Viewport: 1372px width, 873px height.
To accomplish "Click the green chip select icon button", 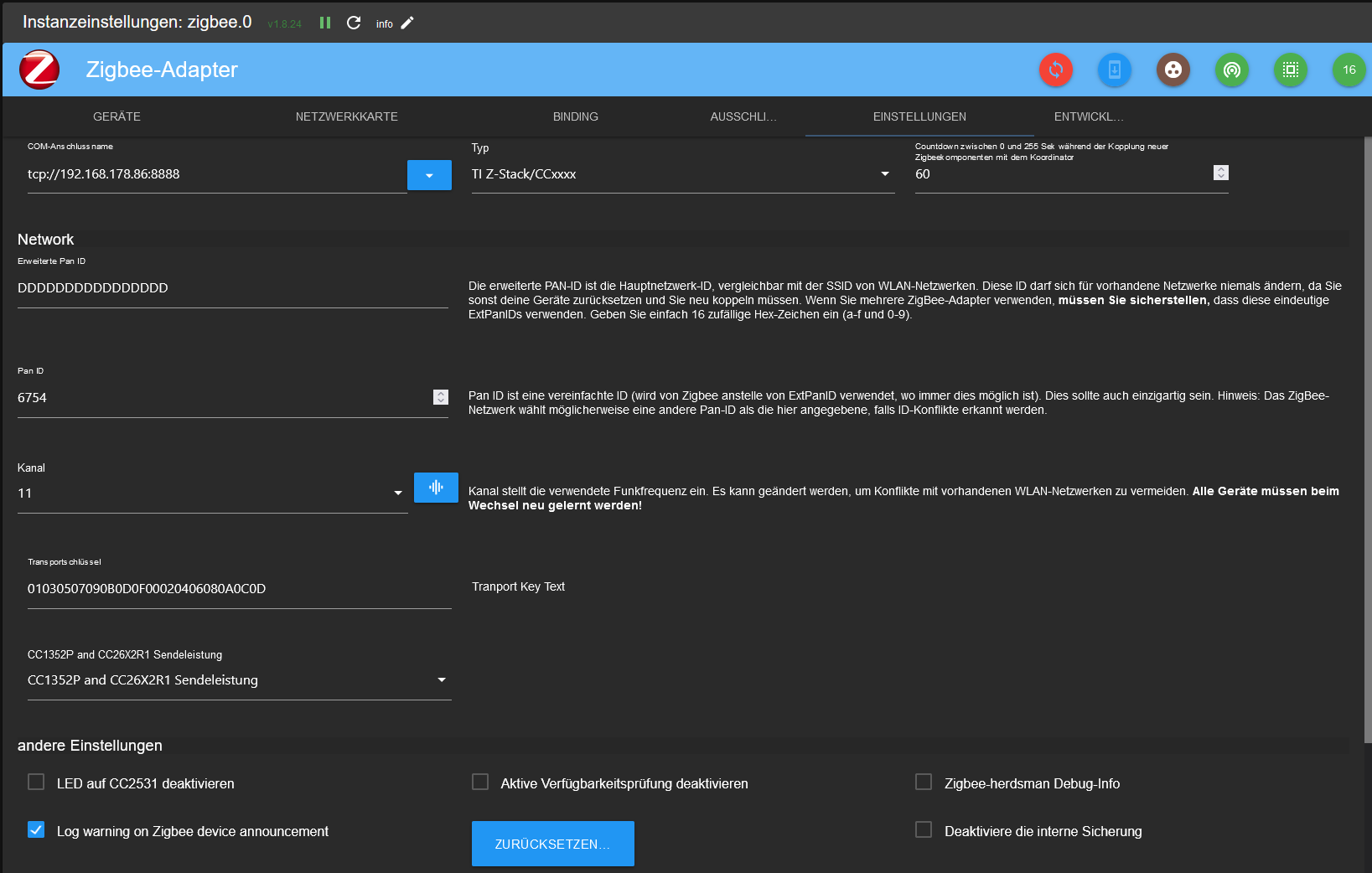I will (x=1291, y=70).
